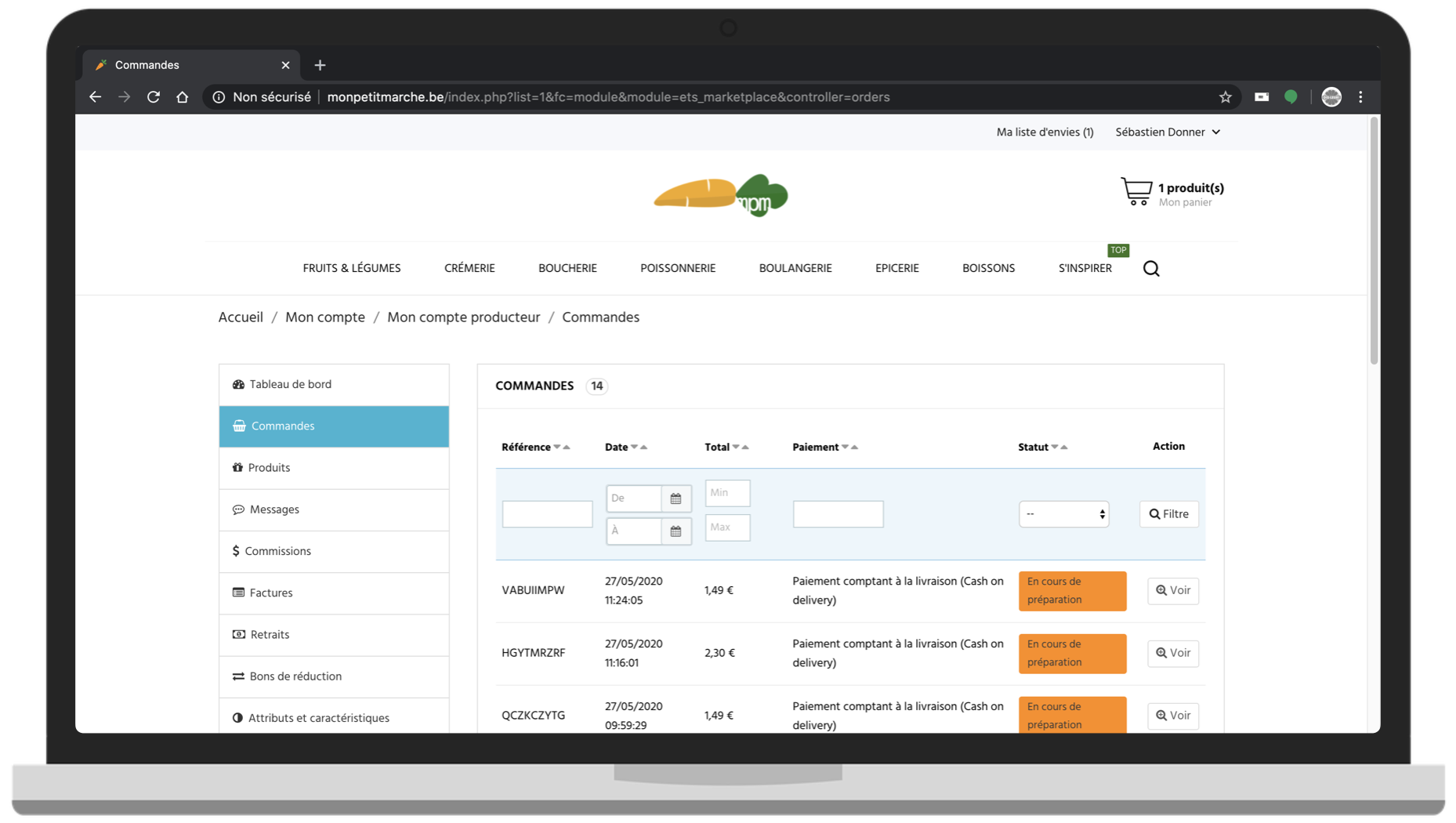The width and height of the screenshot is (1456, 823).
Task: Click the site information icon by Non sécurisé
Action: [x=219, y=97]
